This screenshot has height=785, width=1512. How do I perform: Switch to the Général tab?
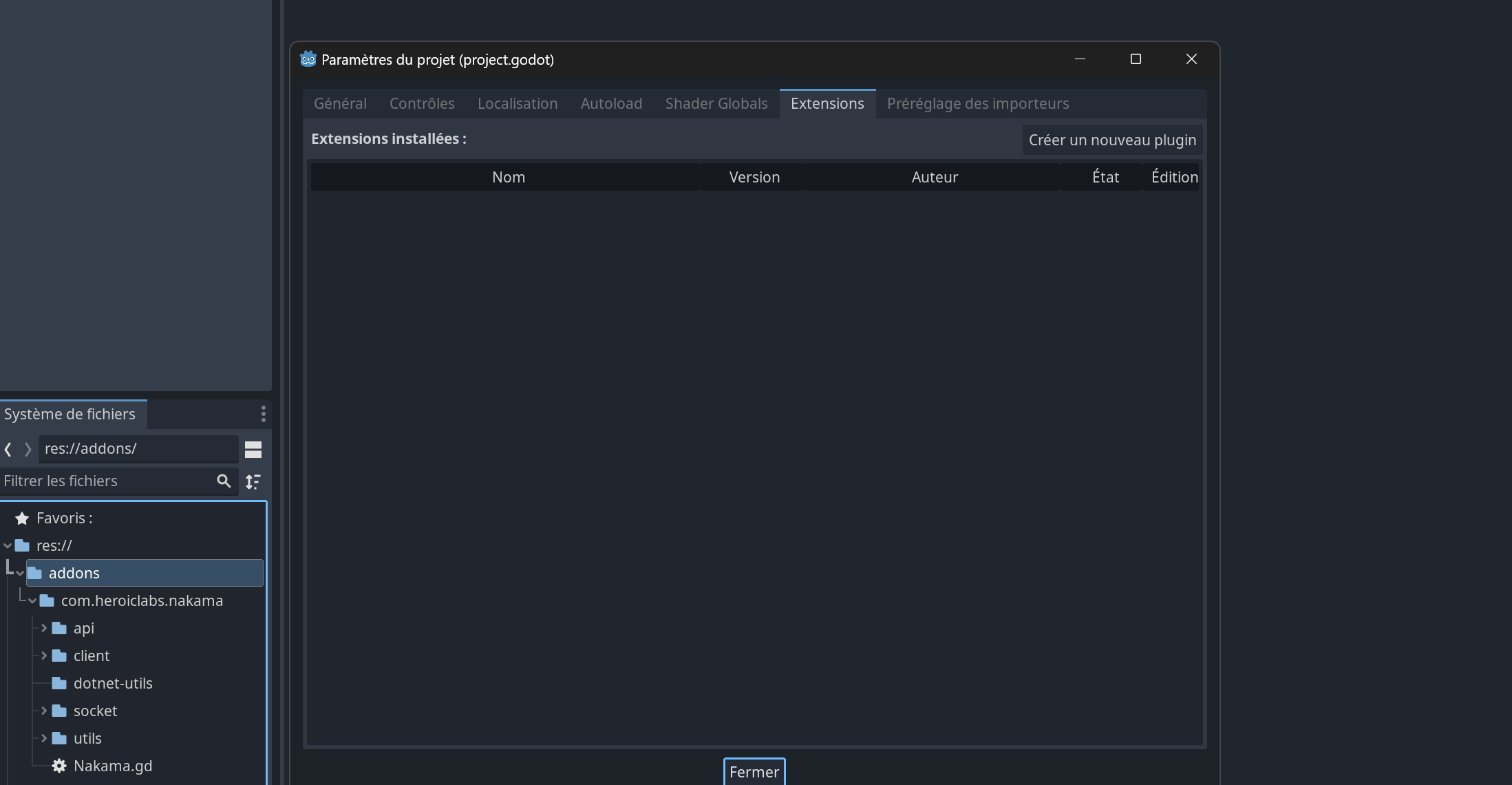[340, 103]
